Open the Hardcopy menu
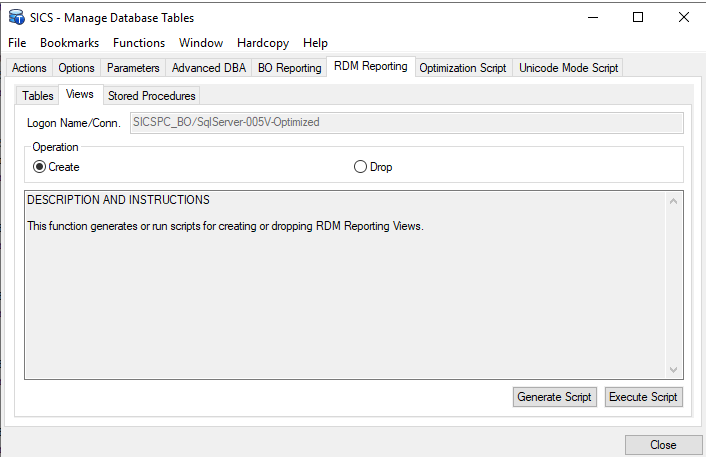Viewport: 706px width, 457px height. 265,43
